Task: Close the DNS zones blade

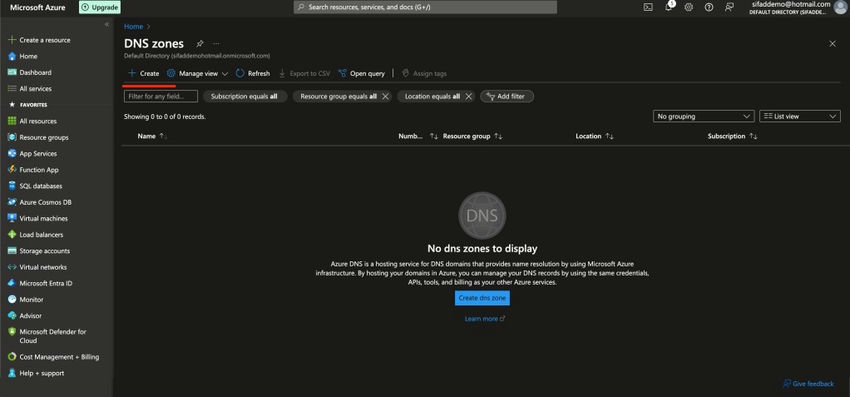Action: coord(832,43)
